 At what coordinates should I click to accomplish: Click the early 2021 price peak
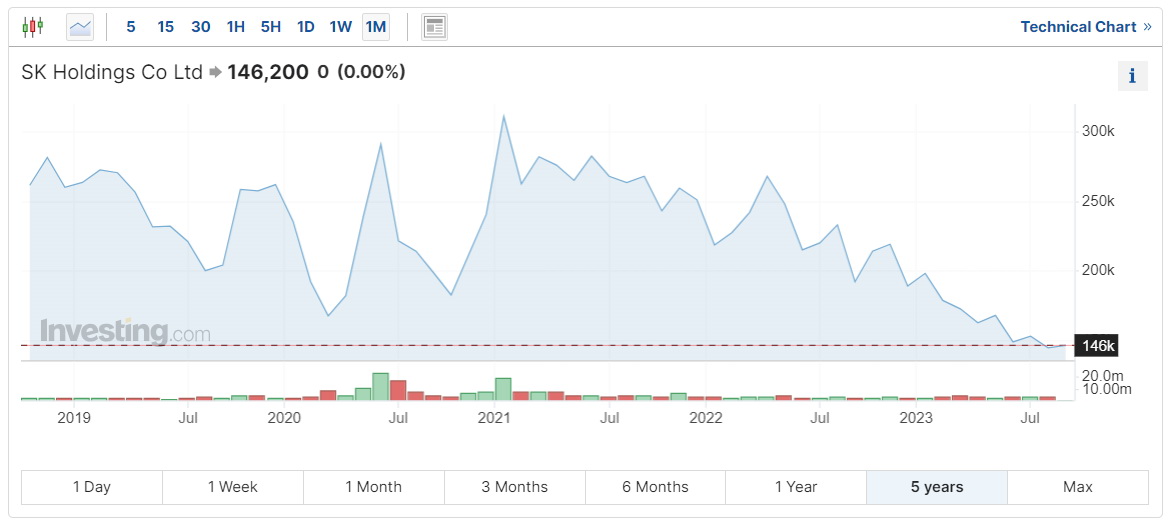[504, 116]
